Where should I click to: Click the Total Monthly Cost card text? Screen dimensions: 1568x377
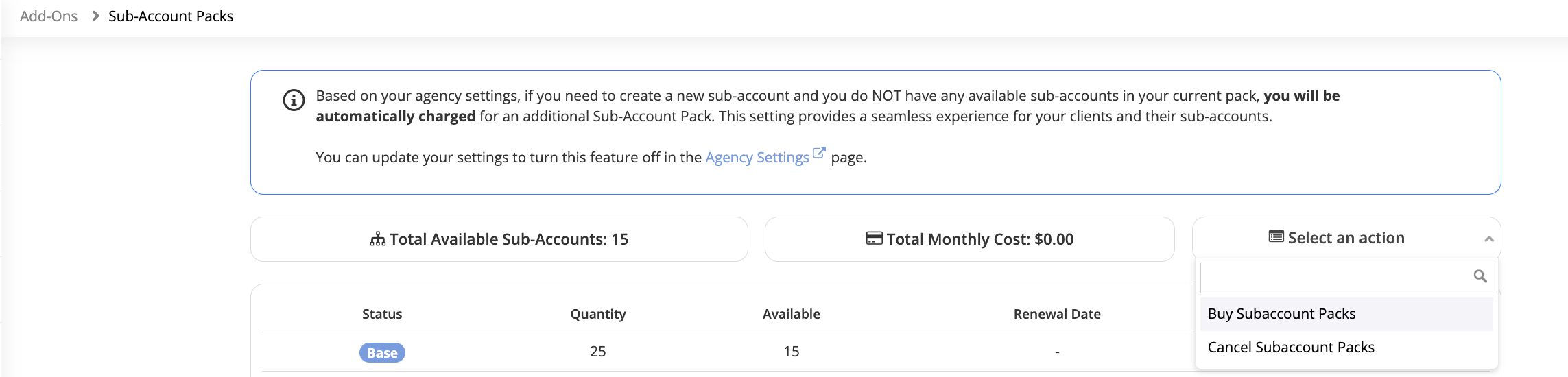pyautogui.click(x=979, y=239)
